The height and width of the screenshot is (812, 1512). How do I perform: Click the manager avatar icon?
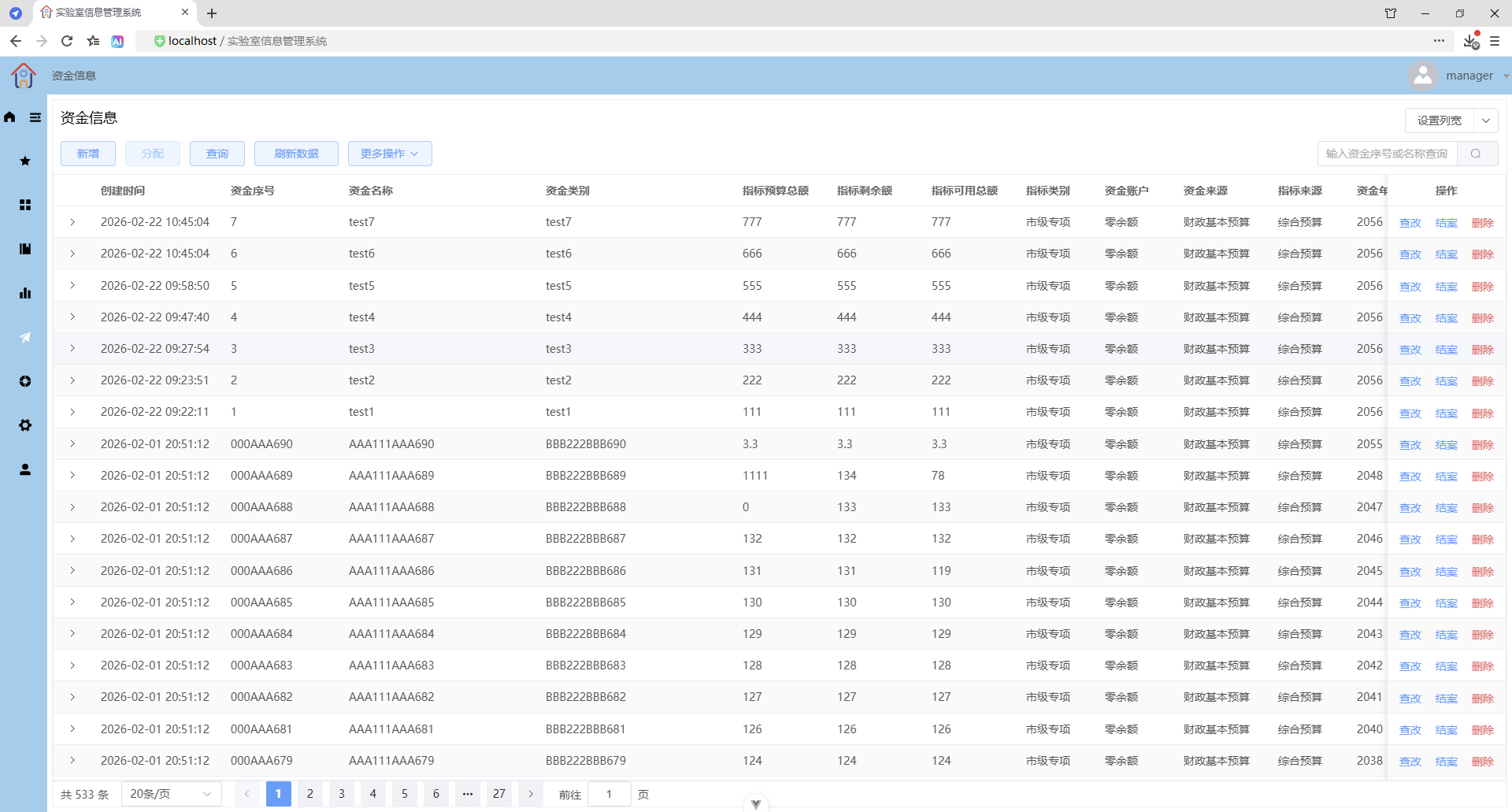pos(1423,76)
